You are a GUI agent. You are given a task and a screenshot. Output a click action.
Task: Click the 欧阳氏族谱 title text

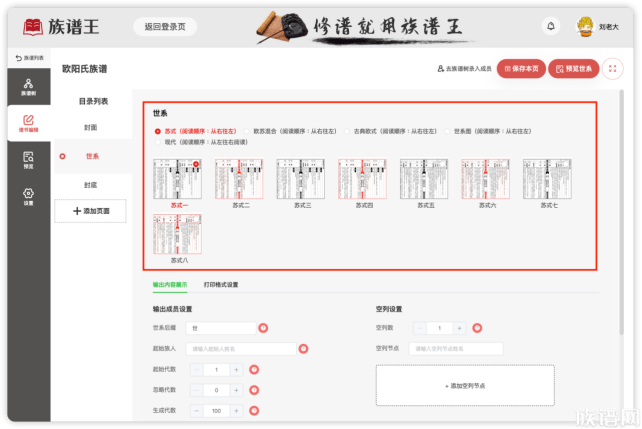coord(84,69)
